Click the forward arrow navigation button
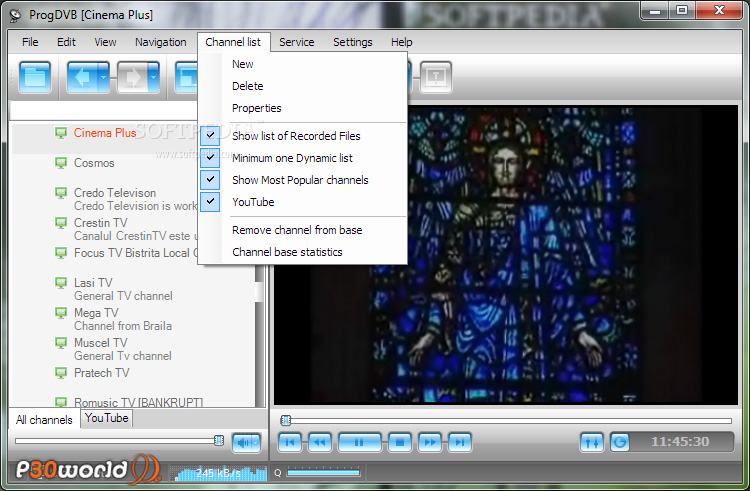 (132, 77)
